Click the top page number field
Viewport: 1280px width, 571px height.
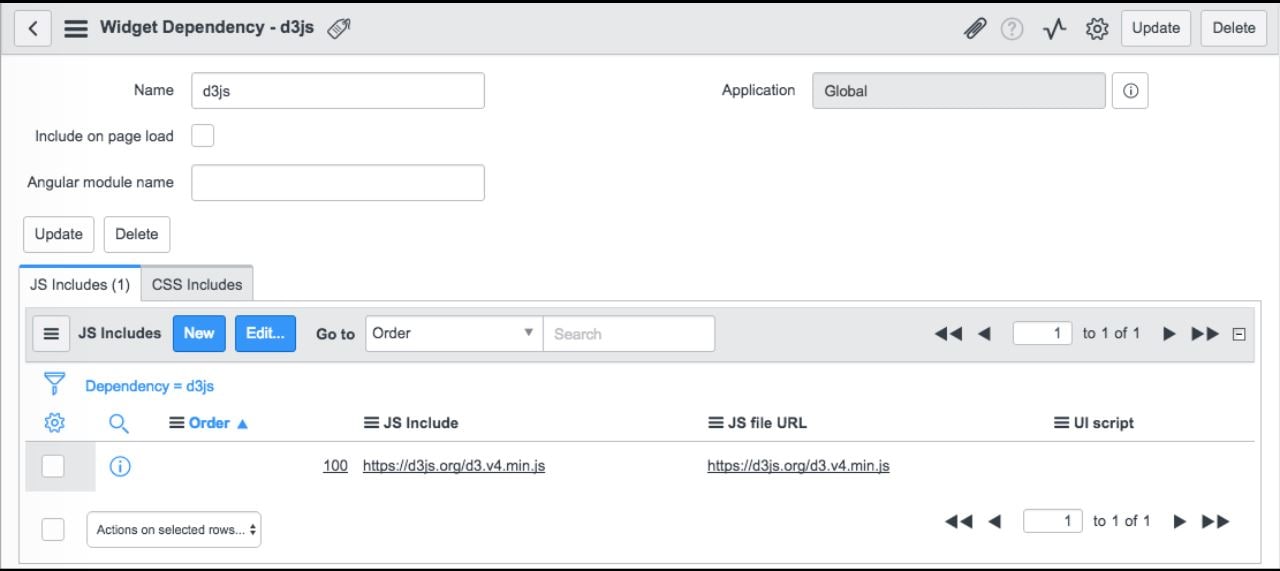click(x=1042, y=333)
